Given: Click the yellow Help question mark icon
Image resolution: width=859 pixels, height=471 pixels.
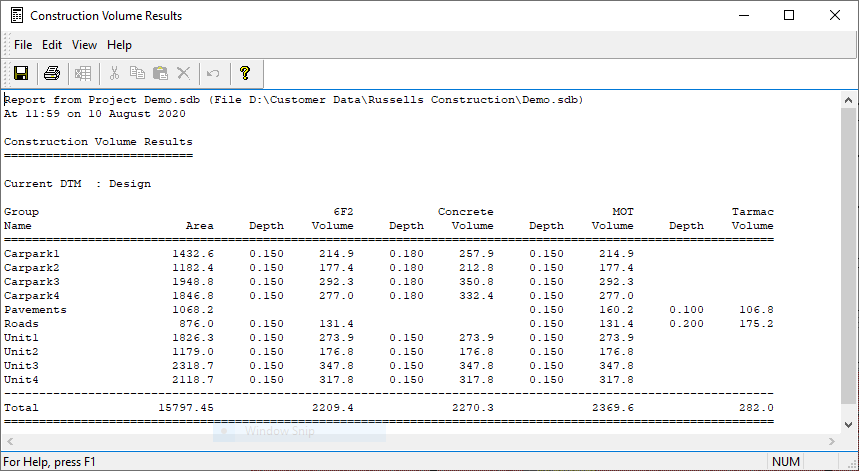Looking at the screenshot, I should (245, 73).
